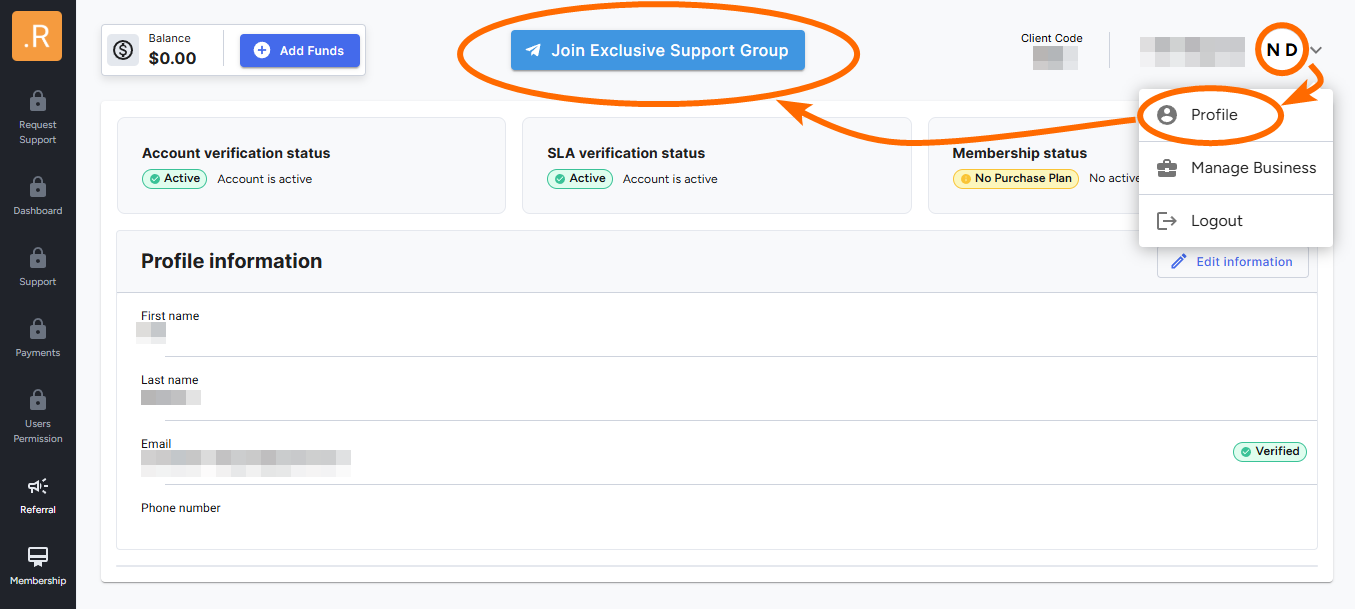This screenshot has width=1355, height=609.
Task: Click the Add Funds button
Action: [300, 50]
